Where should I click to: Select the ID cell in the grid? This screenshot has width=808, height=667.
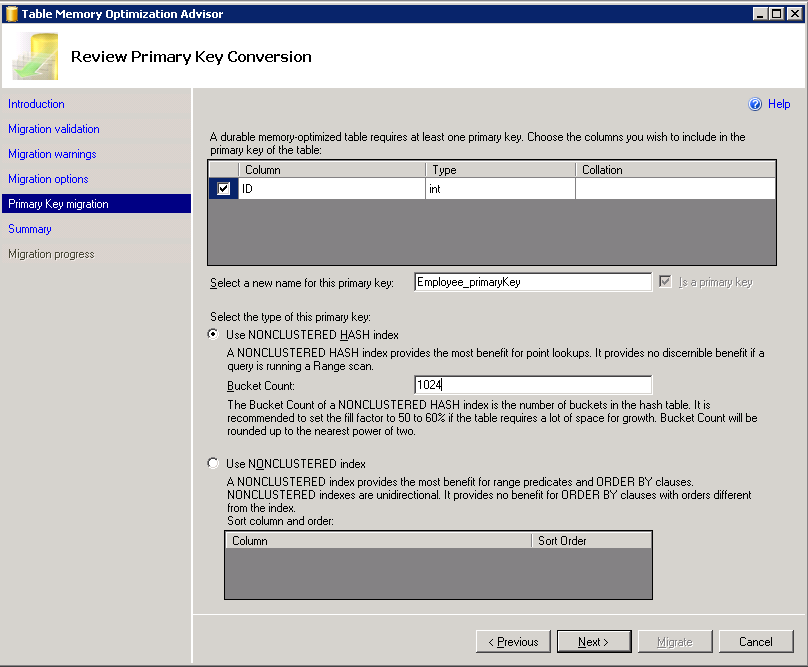[332, 189]
